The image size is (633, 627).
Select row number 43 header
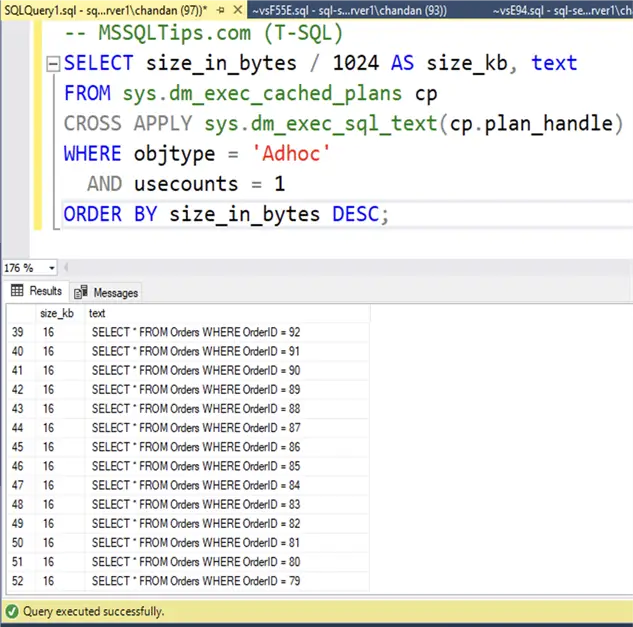click(21, 409)
